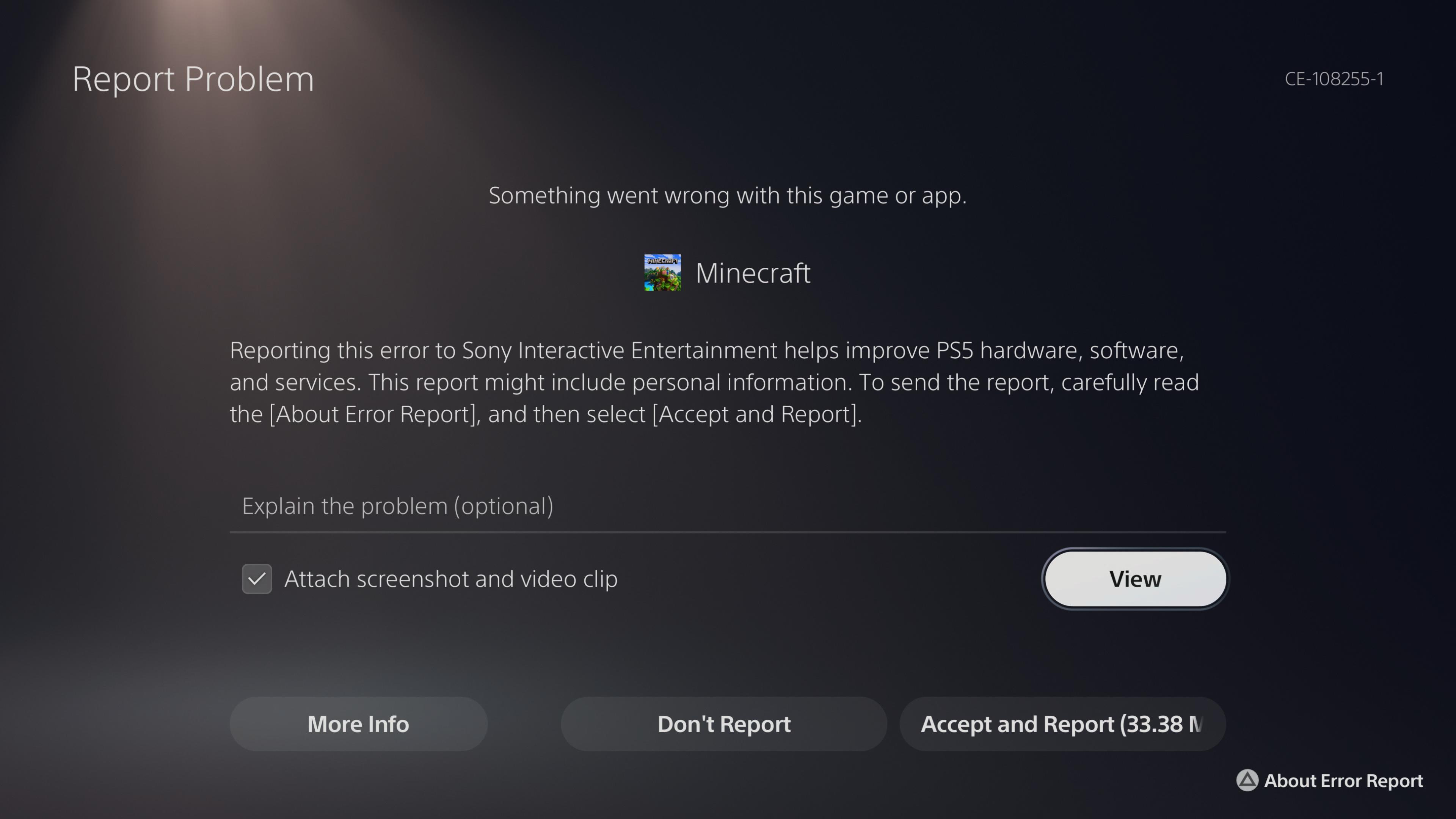Uncheck the attach screenshot and video checkbox
This screenshot has height=819, width=1456.
257,579
